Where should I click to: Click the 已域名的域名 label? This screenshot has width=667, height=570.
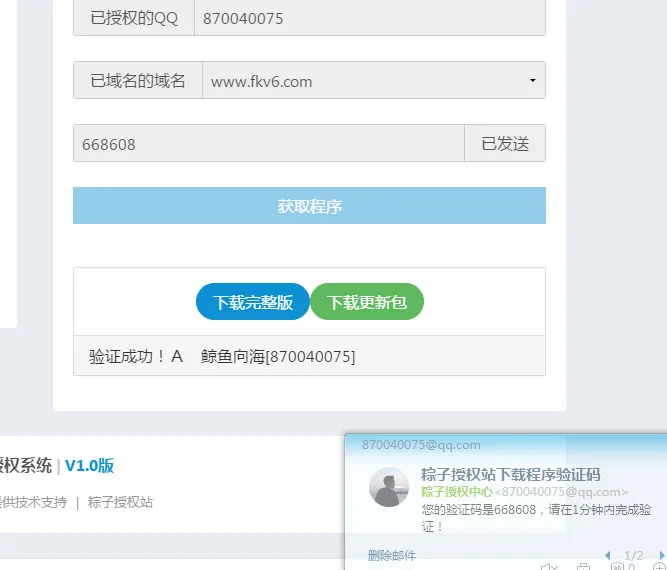click(x=138, y=81)
